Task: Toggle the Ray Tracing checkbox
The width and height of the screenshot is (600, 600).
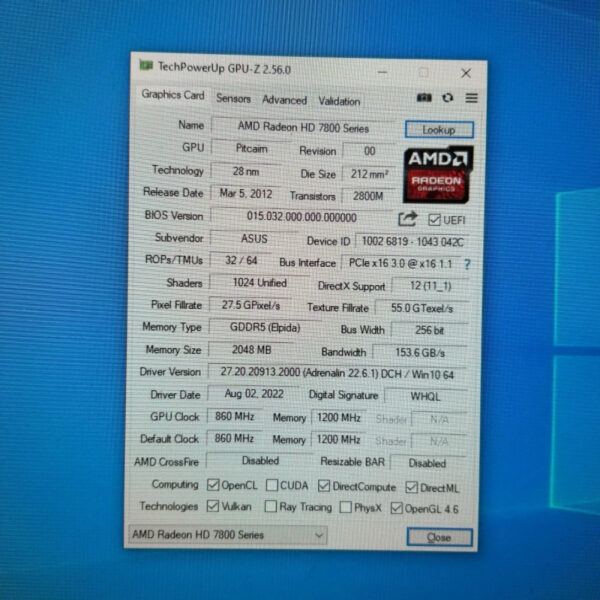Action: (x=271, y=506)
